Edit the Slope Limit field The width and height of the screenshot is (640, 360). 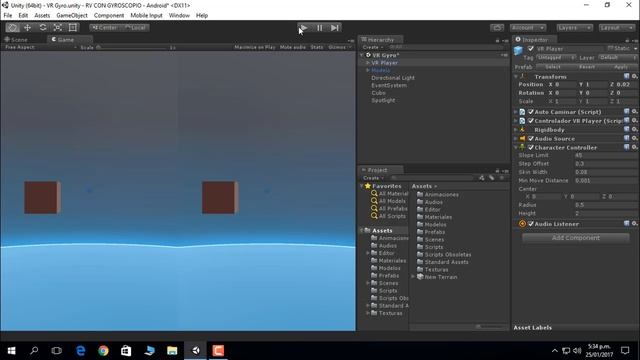pyautogui.click(x=605, y=156)
